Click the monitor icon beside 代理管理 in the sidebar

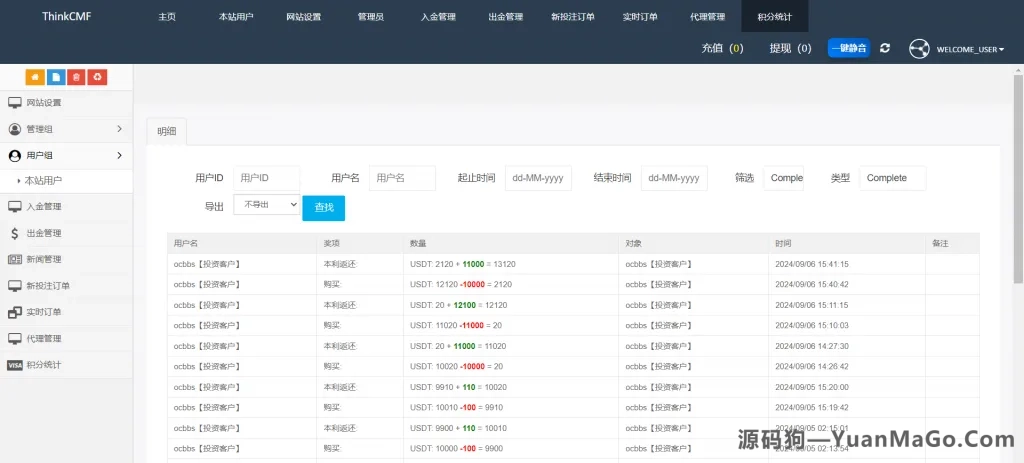(x=15, y=338)
